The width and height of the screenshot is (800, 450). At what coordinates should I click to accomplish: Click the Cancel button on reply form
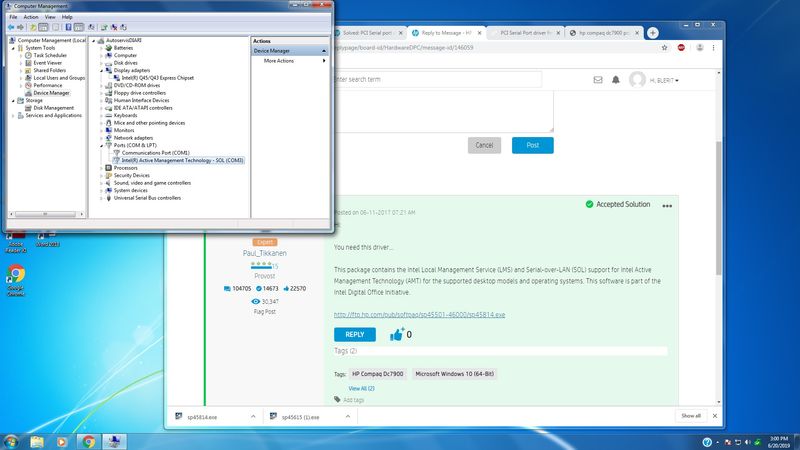coord(484,145)
